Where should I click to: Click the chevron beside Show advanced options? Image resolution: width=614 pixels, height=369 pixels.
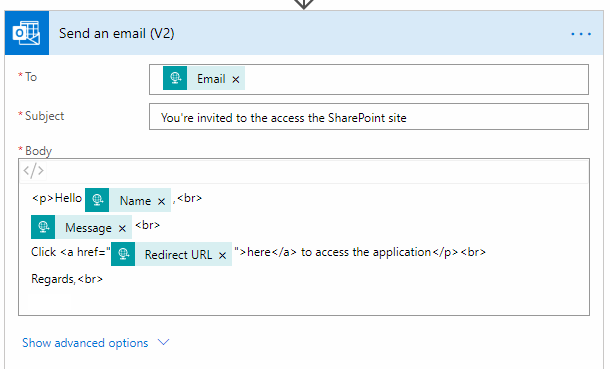tap(163, 342)
